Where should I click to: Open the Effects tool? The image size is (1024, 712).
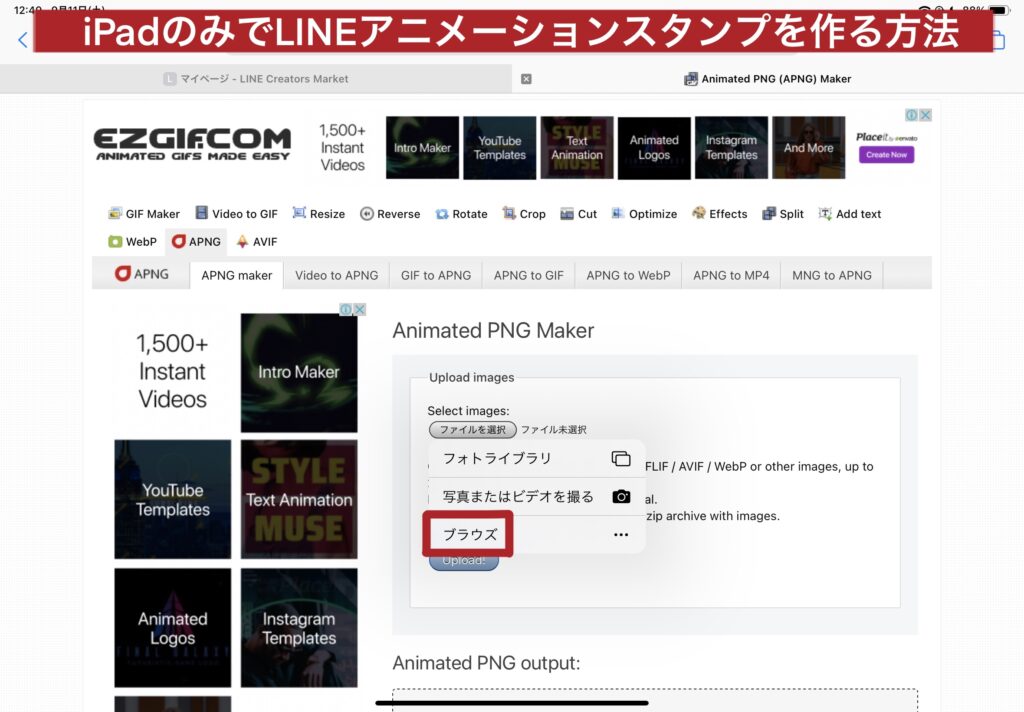(720, 214)
